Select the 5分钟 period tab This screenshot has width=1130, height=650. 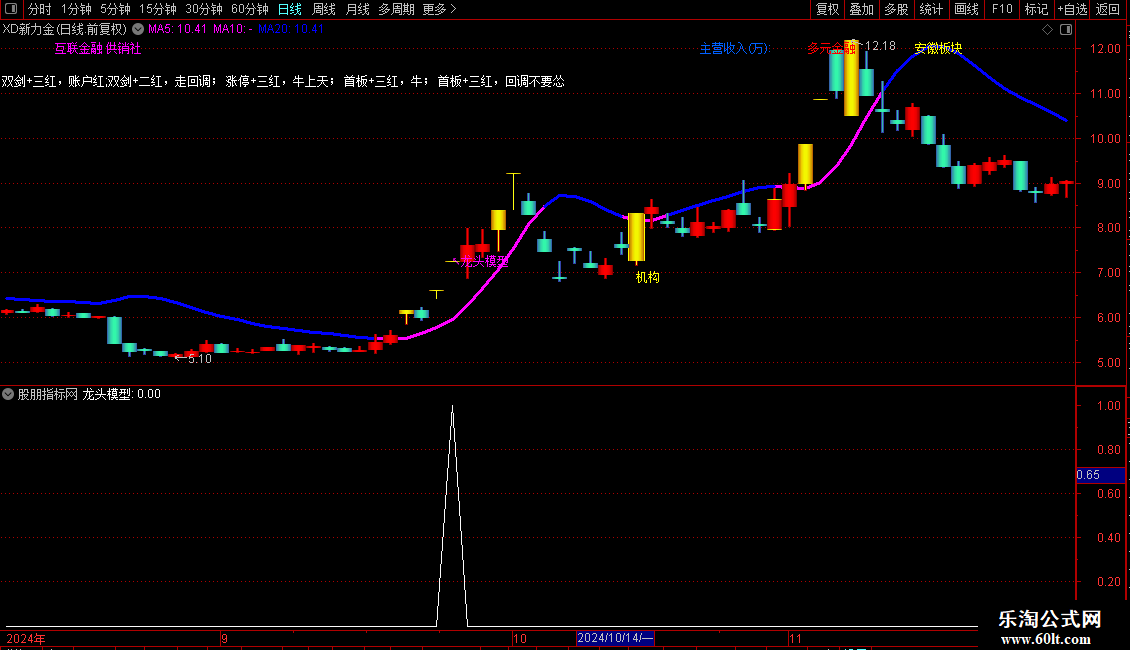[115, 9]
